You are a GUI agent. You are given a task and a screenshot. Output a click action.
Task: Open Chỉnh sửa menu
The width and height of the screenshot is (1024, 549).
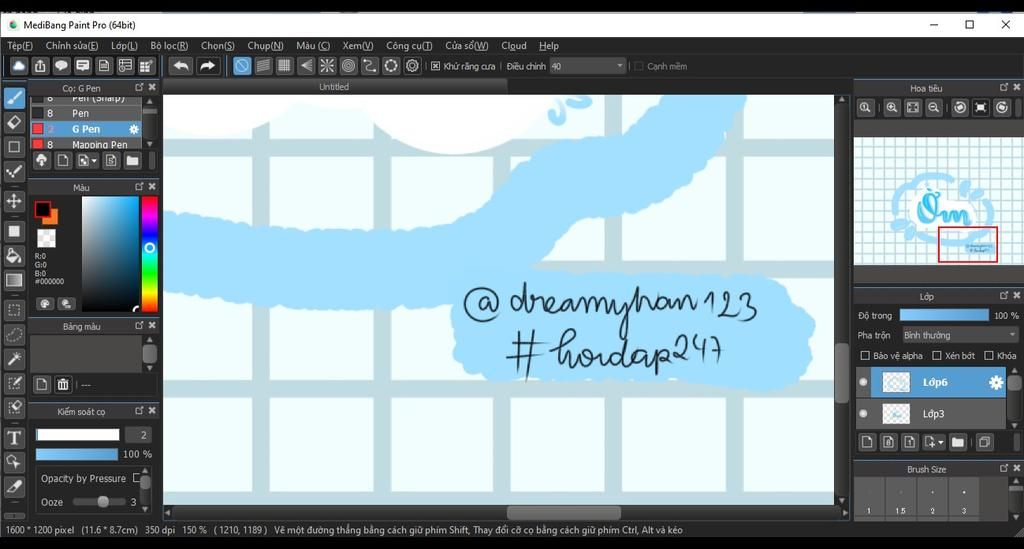(72, 46)
